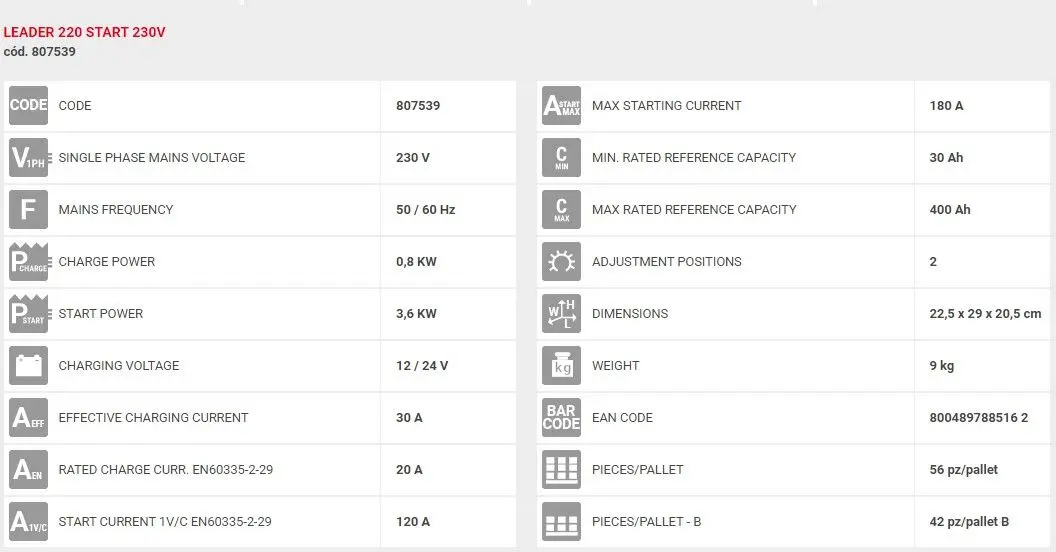
Task: Click the product code 807539 value cell
Action: [x=418, y=105]
